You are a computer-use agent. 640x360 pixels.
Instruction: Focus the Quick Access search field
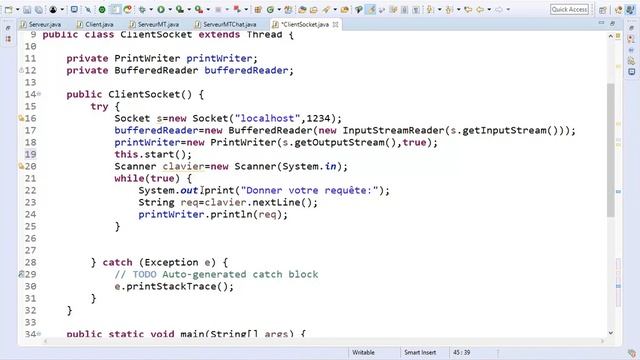pos(569,9)
